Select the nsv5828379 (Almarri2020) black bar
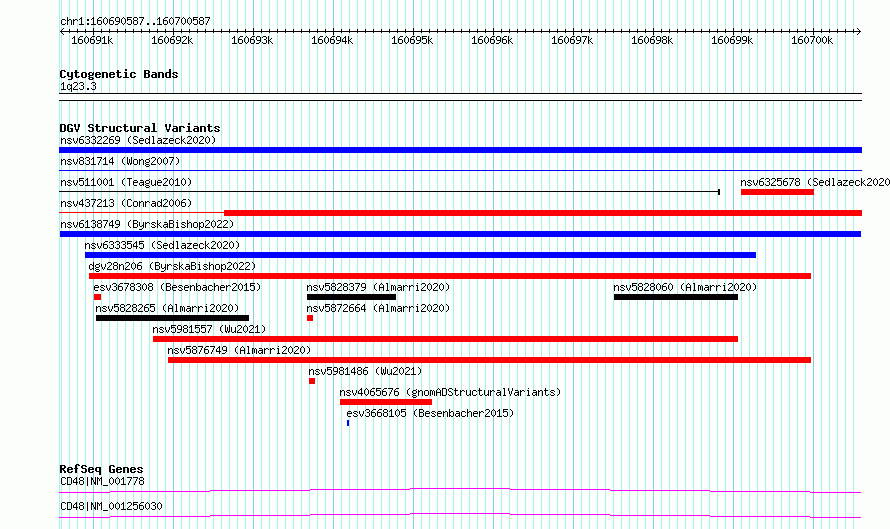 pyautogui.click(x=351, y=297)
